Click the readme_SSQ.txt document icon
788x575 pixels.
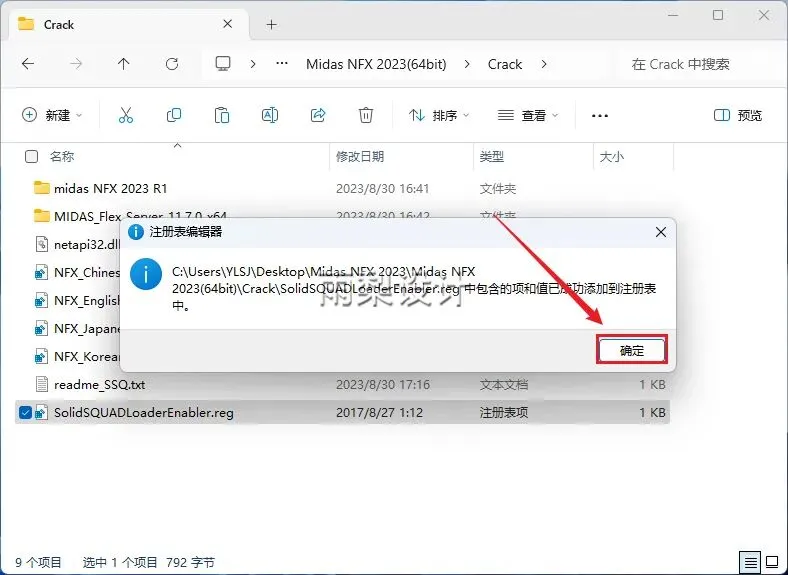42,385
